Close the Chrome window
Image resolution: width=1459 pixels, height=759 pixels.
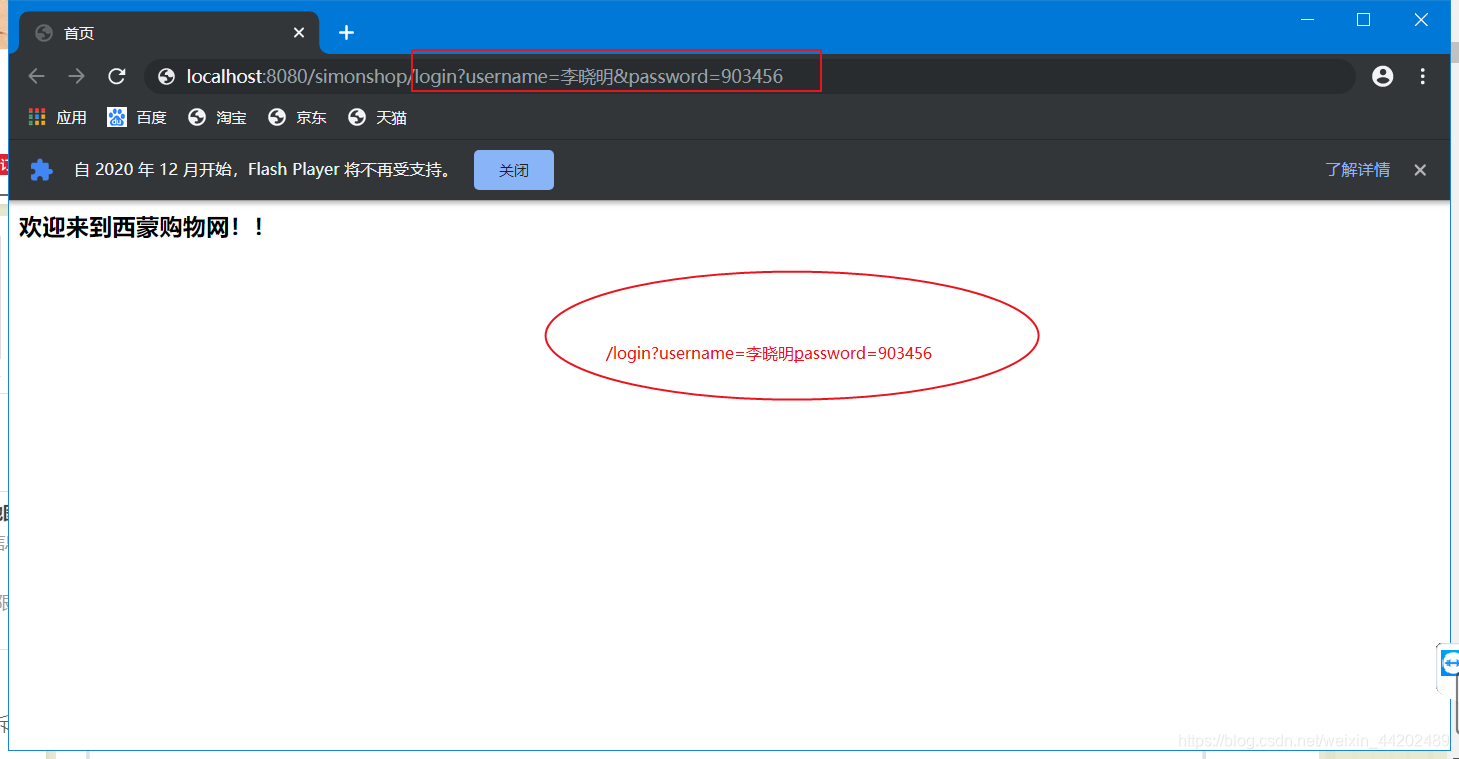click(1421, 19)
